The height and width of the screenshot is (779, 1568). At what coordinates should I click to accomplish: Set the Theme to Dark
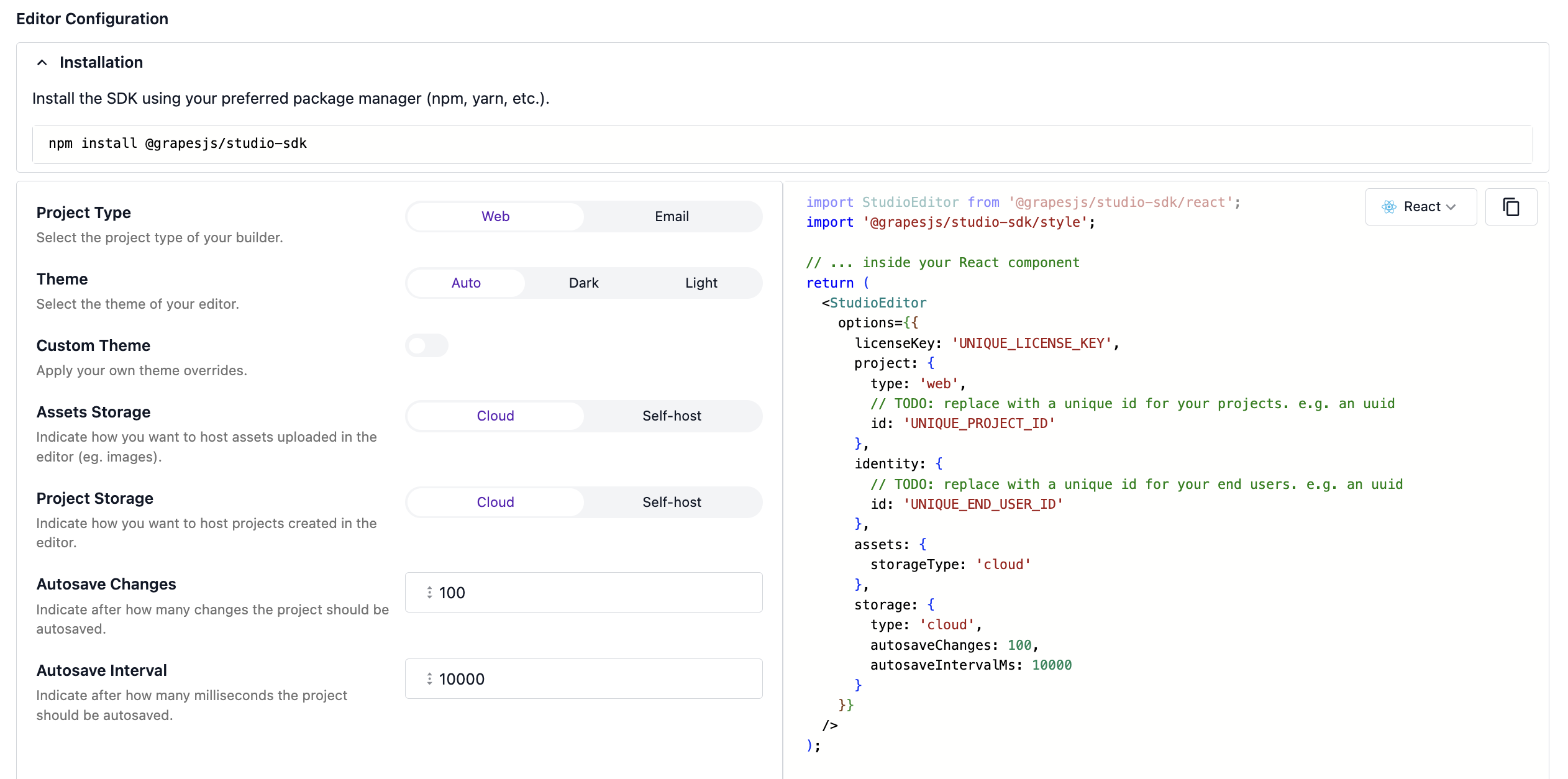[583, 283]
